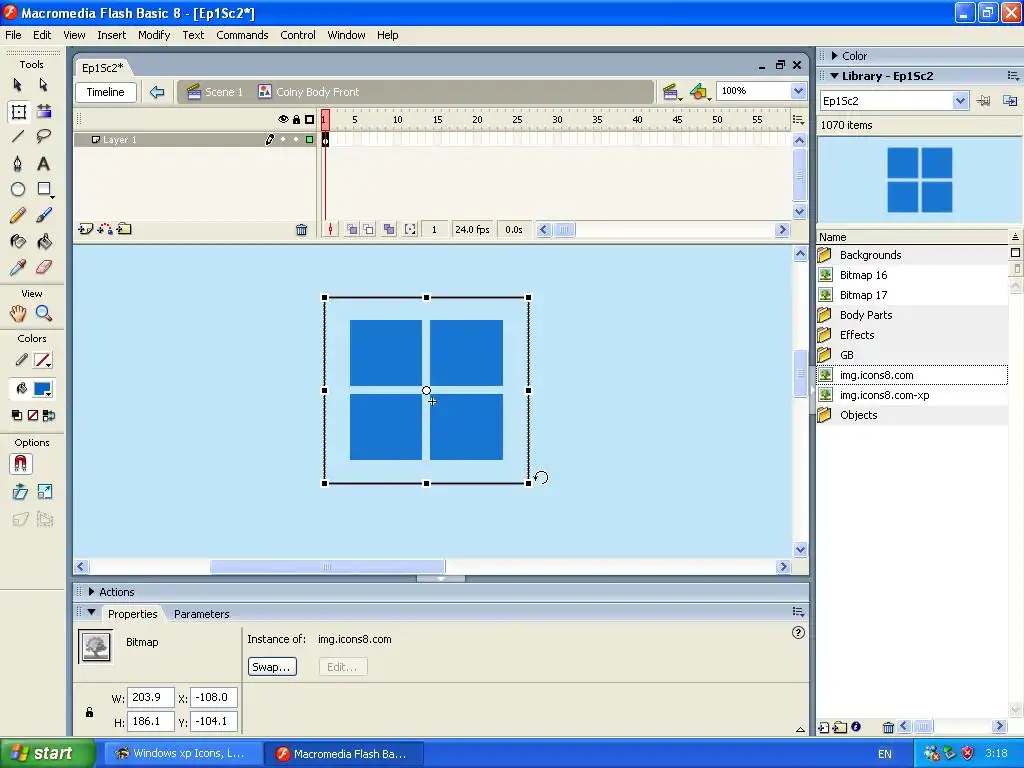Click the Timeline toggle button

click(106, 92)
